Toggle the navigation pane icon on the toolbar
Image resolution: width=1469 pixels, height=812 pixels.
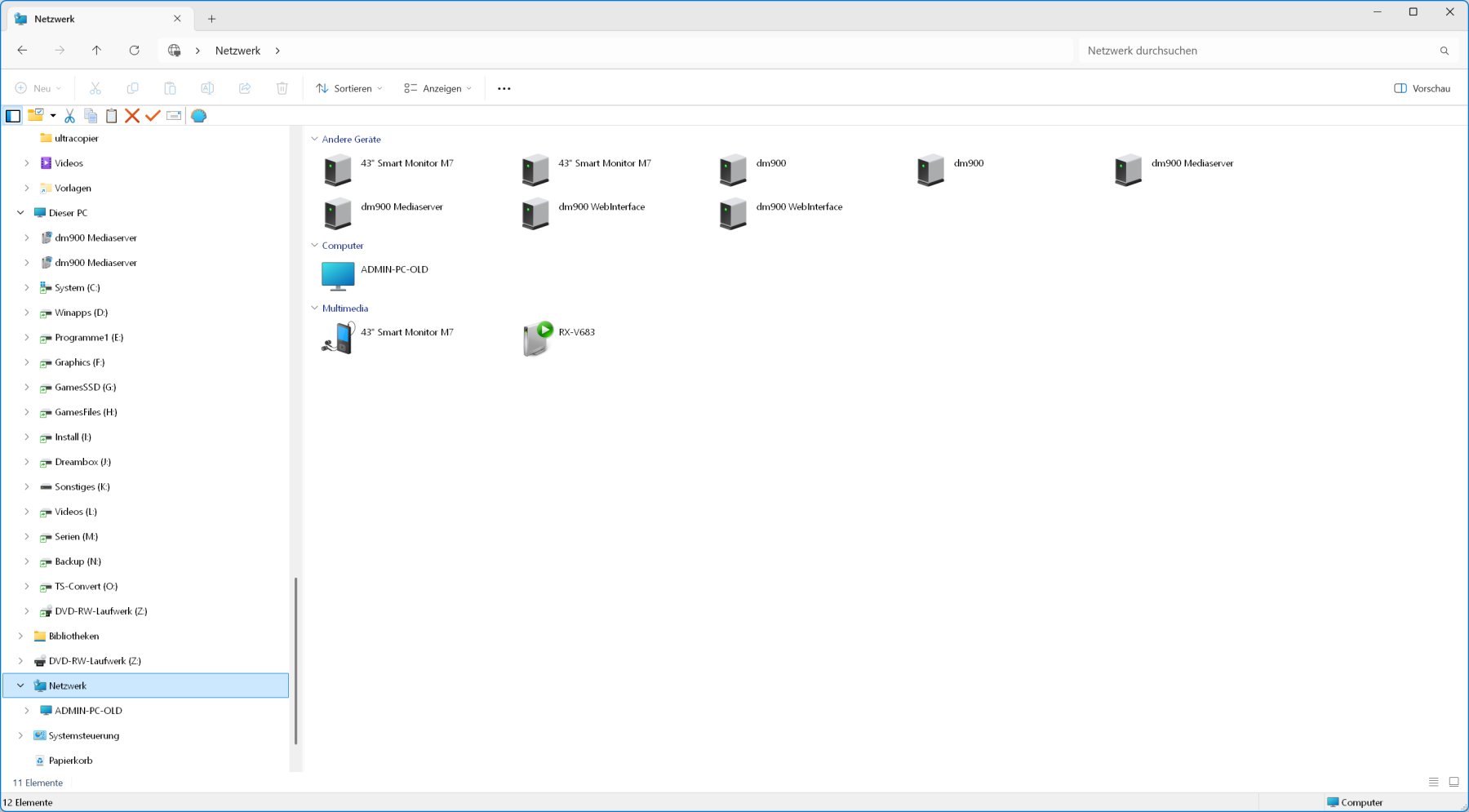pos(12,115)
